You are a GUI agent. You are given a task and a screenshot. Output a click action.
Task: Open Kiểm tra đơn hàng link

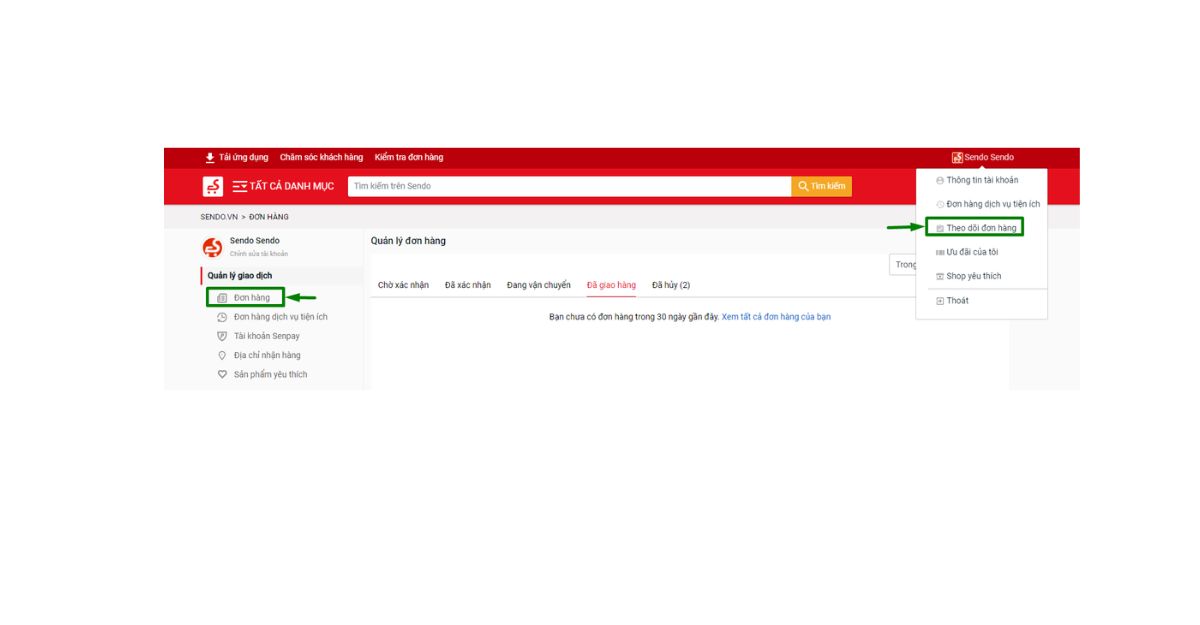(408, 157)
